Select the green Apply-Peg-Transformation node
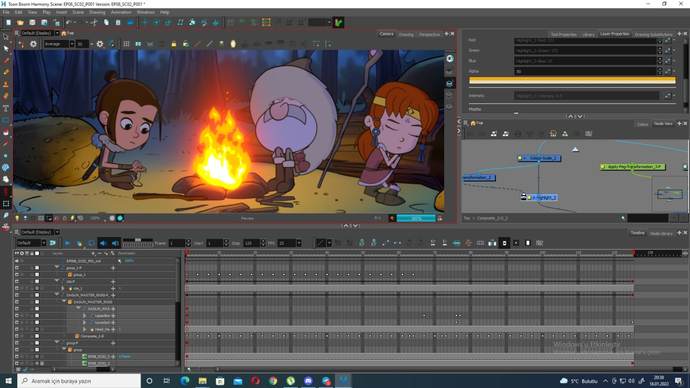The height and width of the screenshot is (388, 690). pos(633,167)
